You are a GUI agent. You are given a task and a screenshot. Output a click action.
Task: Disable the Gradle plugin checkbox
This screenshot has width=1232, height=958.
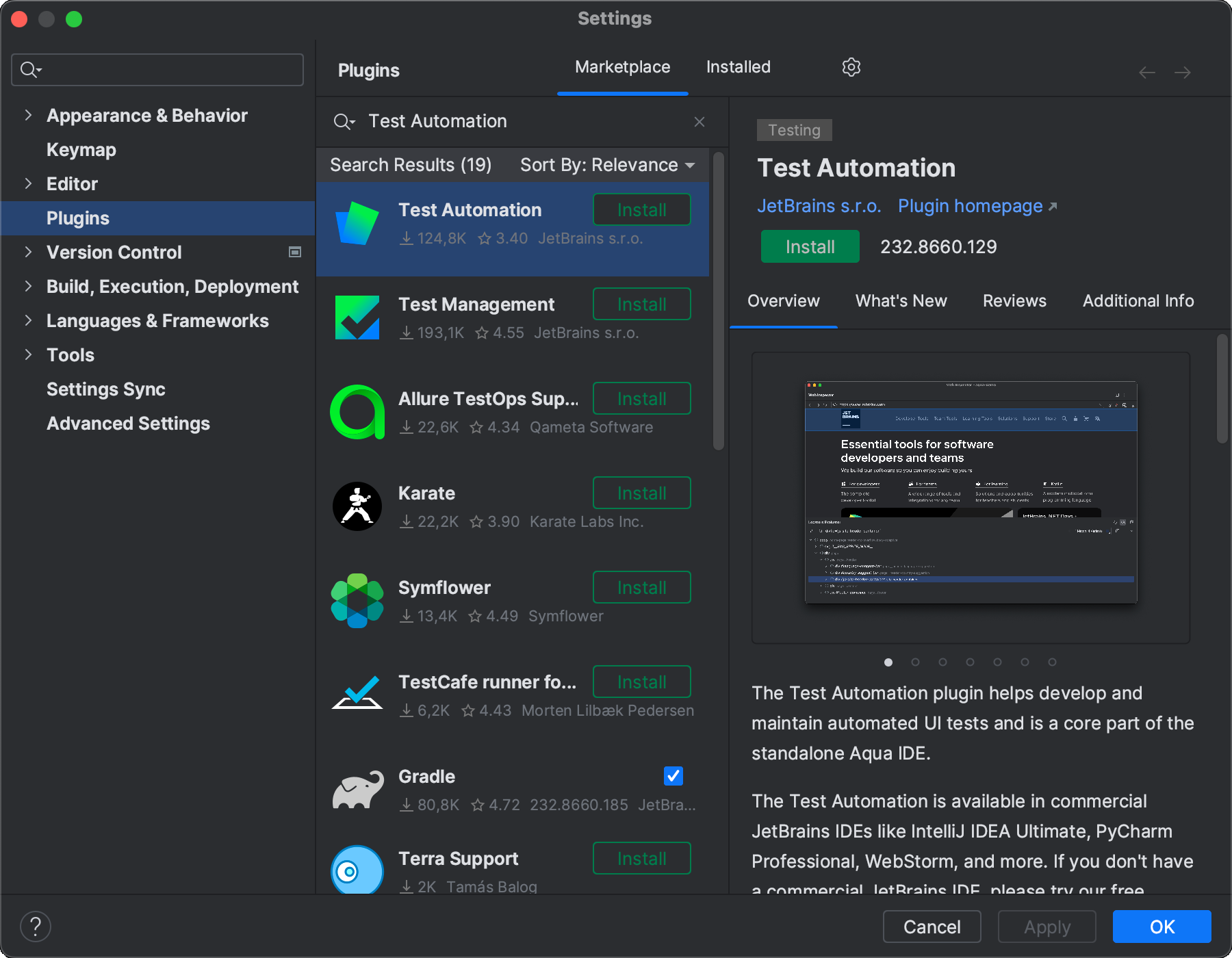point(672,775)
